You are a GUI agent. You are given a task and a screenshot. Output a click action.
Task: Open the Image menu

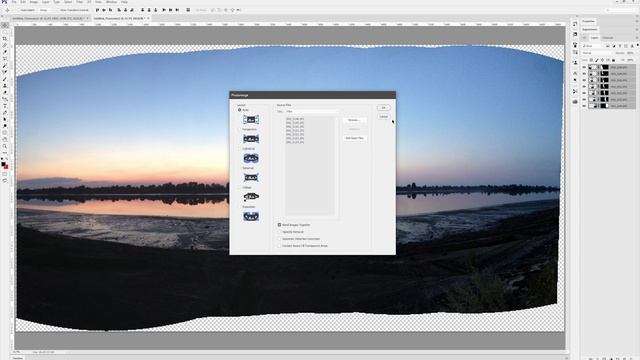click(x=34, y=2)
